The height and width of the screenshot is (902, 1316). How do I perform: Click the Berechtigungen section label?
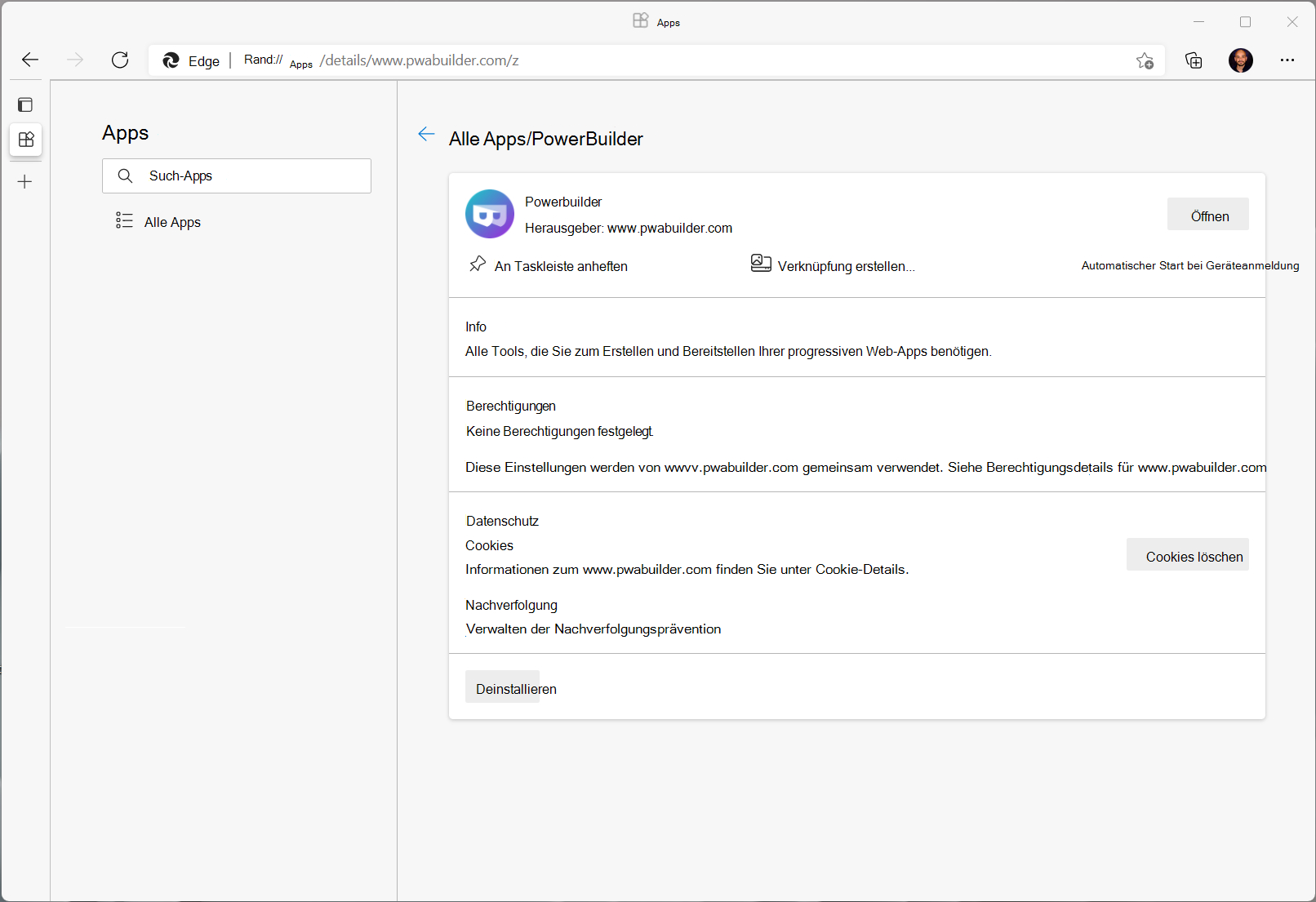[x=511, y=406]
